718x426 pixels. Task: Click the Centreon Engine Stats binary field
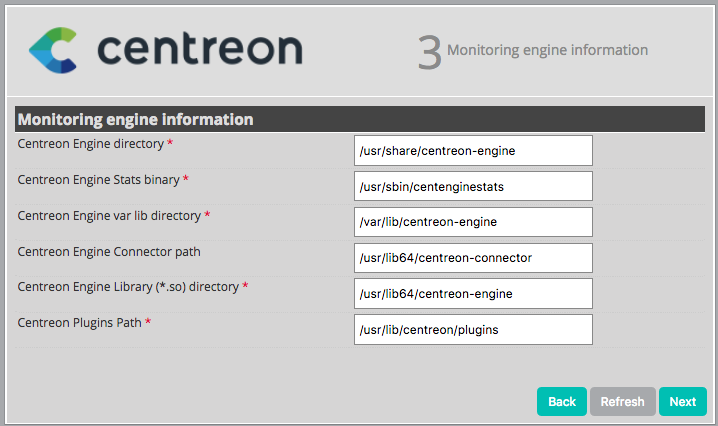coord(473,186)
